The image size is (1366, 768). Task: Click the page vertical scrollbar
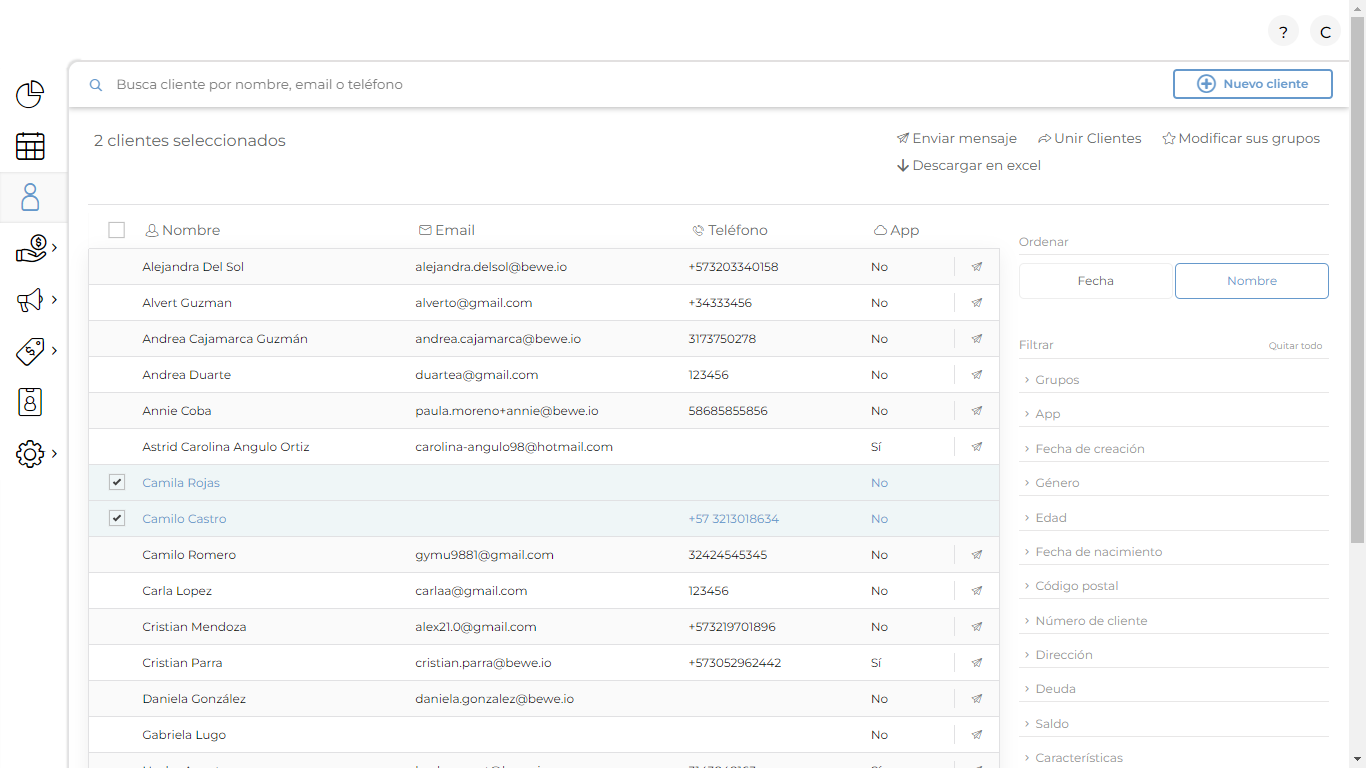pyautogui.click(x=1357, y=280)
